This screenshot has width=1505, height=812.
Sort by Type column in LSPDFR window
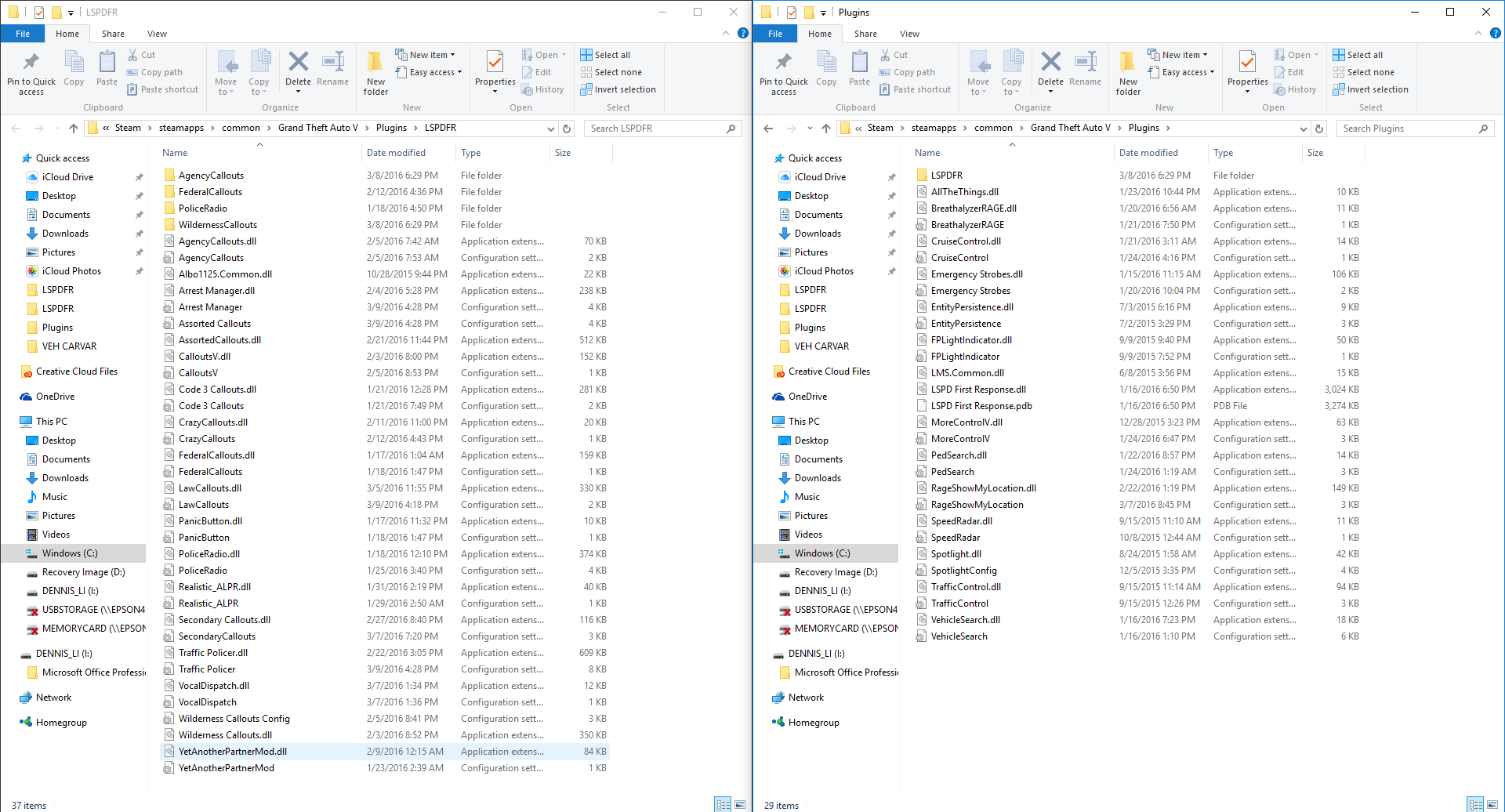click(502, 153)
